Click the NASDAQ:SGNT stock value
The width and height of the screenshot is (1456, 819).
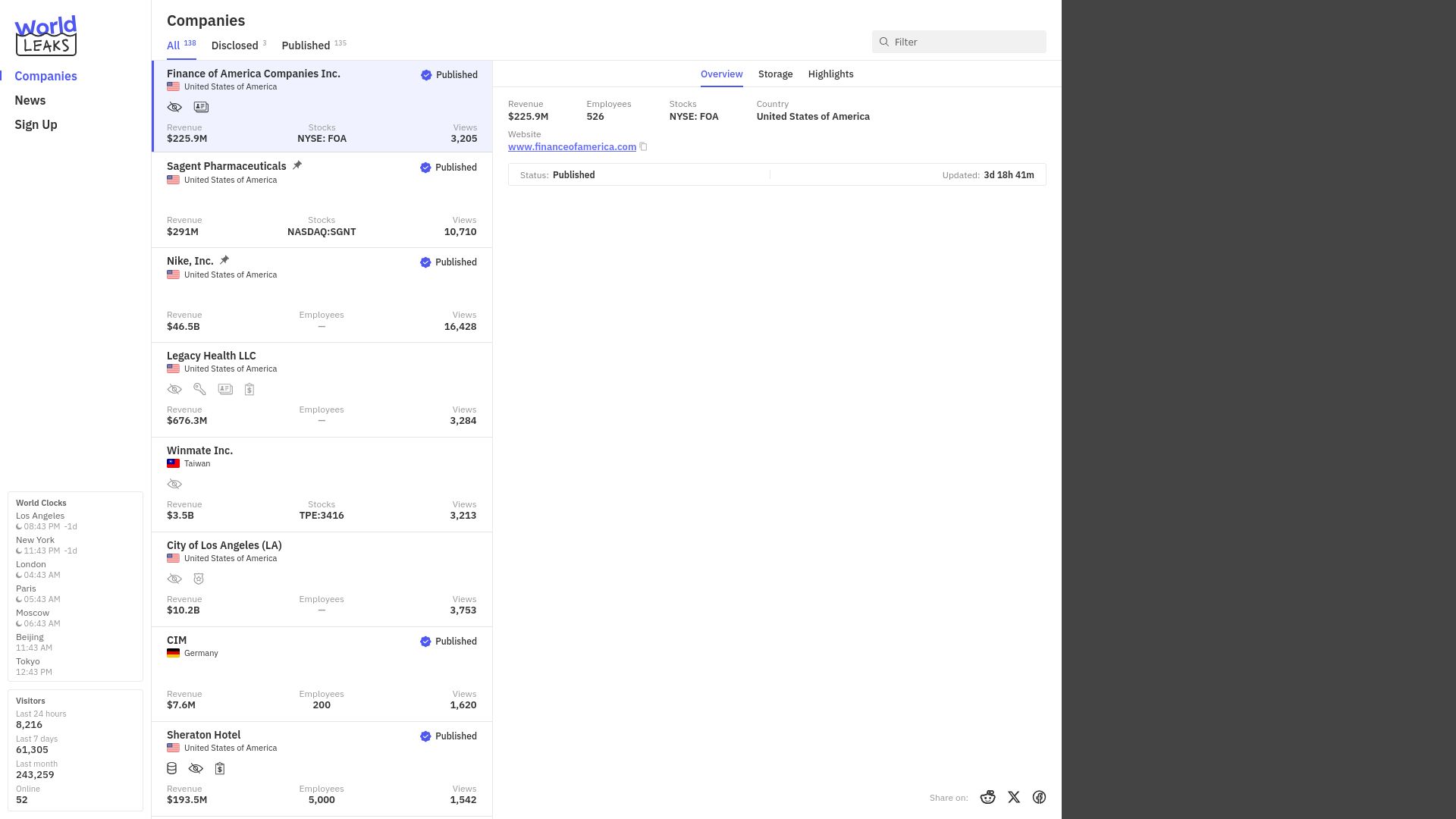tap(322, 231)
